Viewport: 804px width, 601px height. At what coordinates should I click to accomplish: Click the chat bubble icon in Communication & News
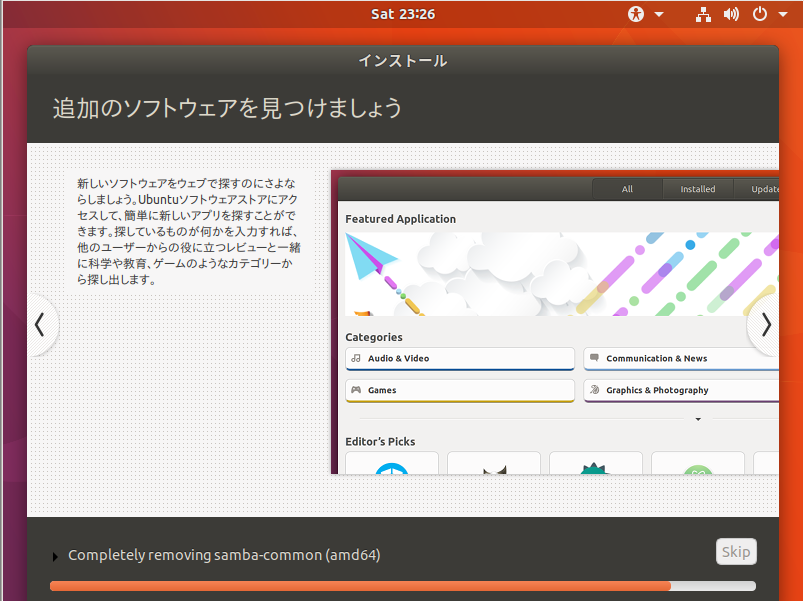(x=594, y=358)
